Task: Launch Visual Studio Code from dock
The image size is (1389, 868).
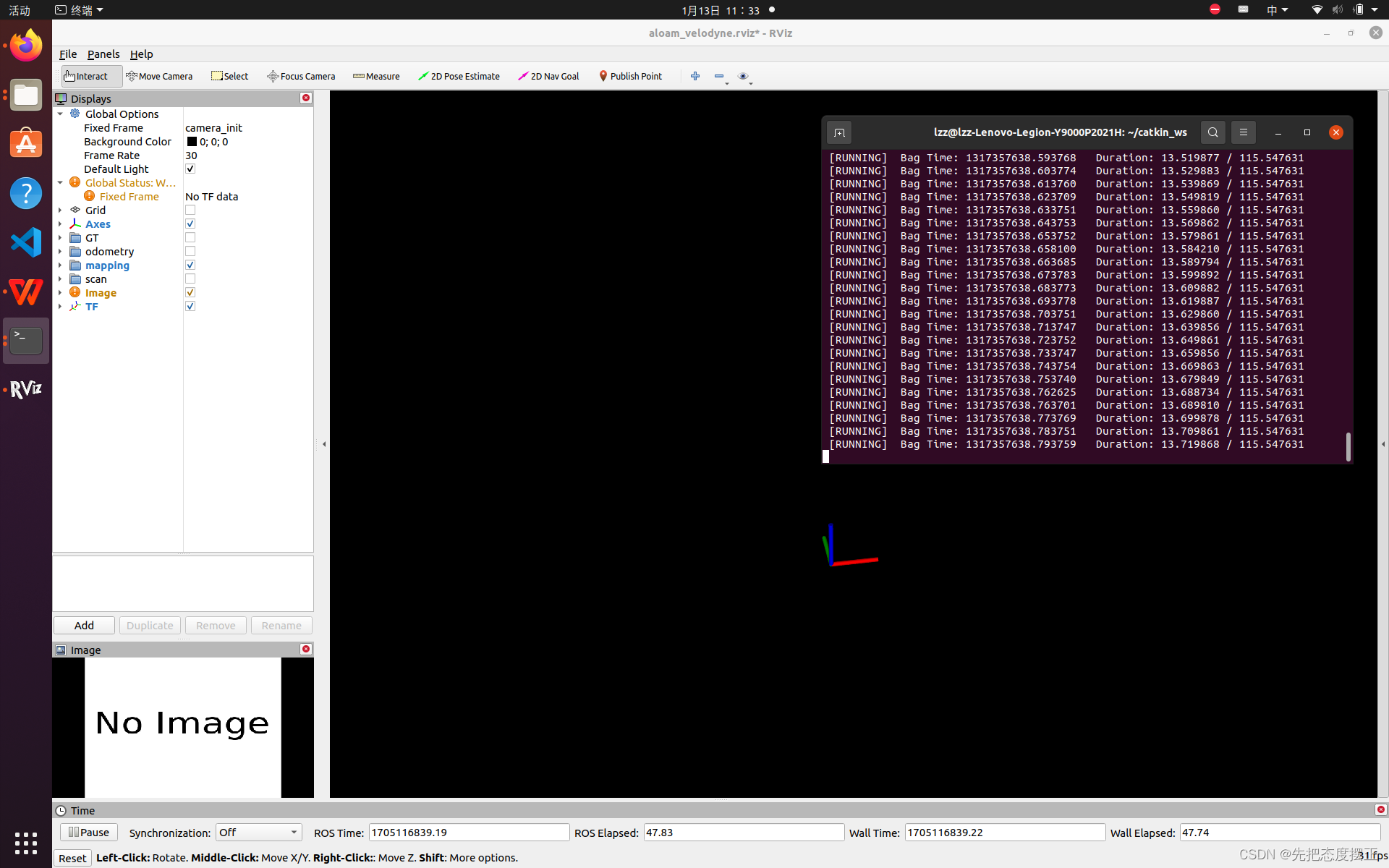Action: 26,242
